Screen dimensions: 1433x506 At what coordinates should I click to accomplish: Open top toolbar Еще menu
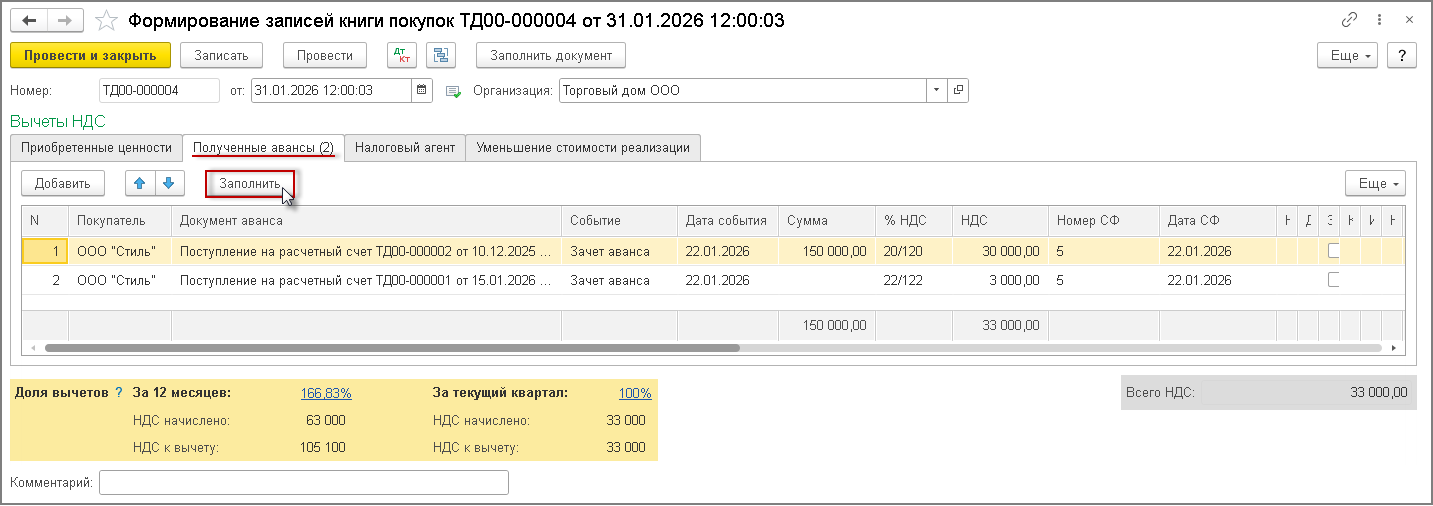point(1349,55)
